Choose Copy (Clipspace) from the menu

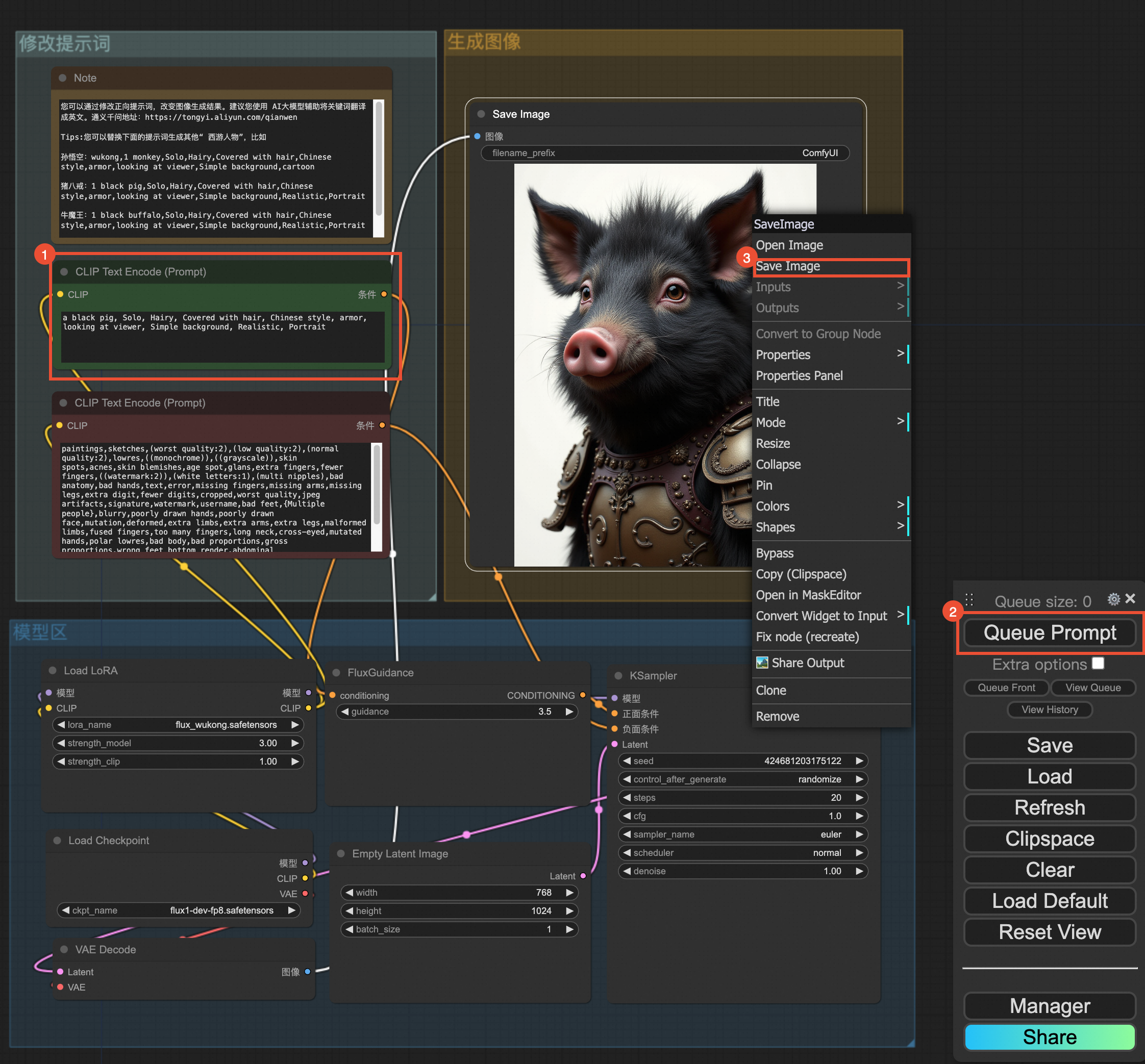[x=831, y=574]
